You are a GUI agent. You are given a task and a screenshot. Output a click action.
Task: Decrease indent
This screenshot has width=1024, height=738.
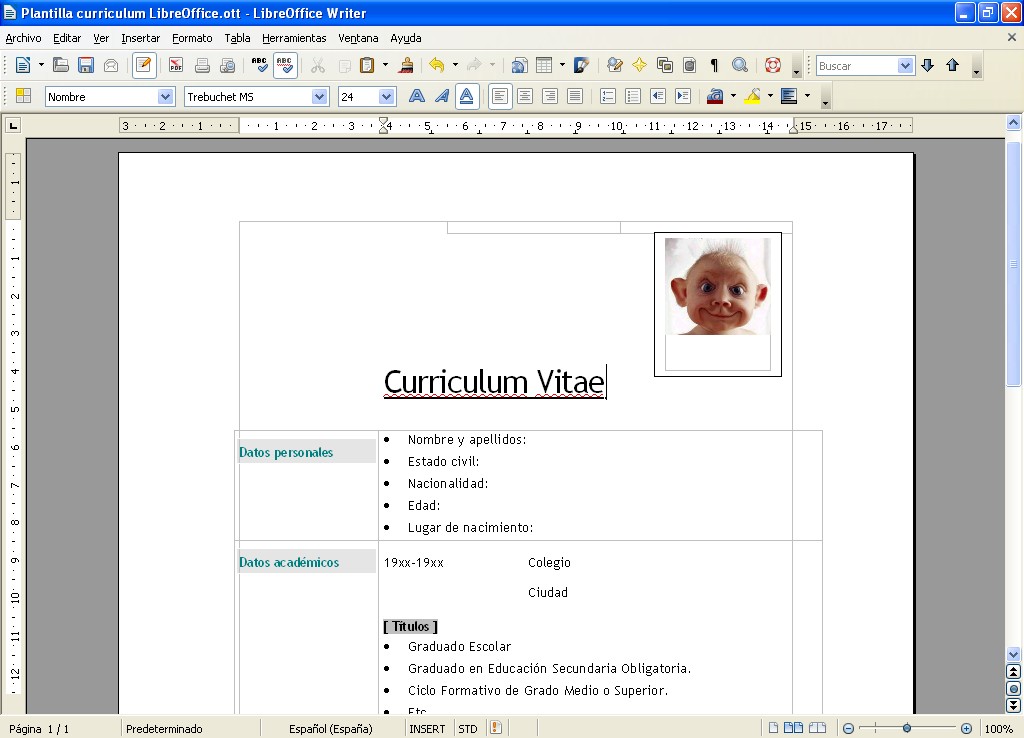point(658,97)
